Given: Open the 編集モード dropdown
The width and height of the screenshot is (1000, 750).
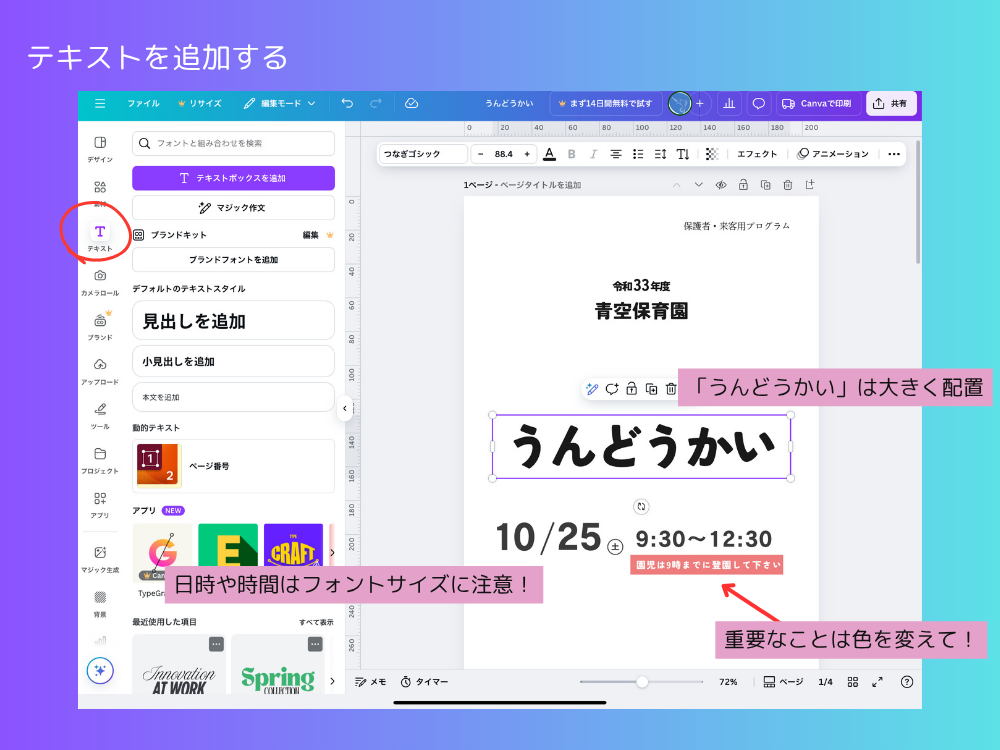Looking at the screenshot, I should point(279,103).
